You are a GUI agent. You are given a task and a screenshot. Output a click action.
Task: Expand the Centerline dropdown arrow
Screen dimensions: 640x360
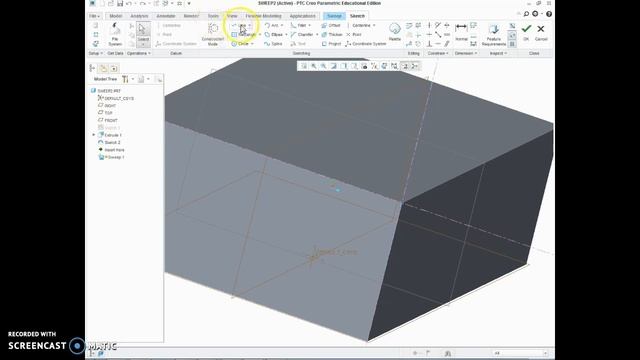[x=374, y=25]
